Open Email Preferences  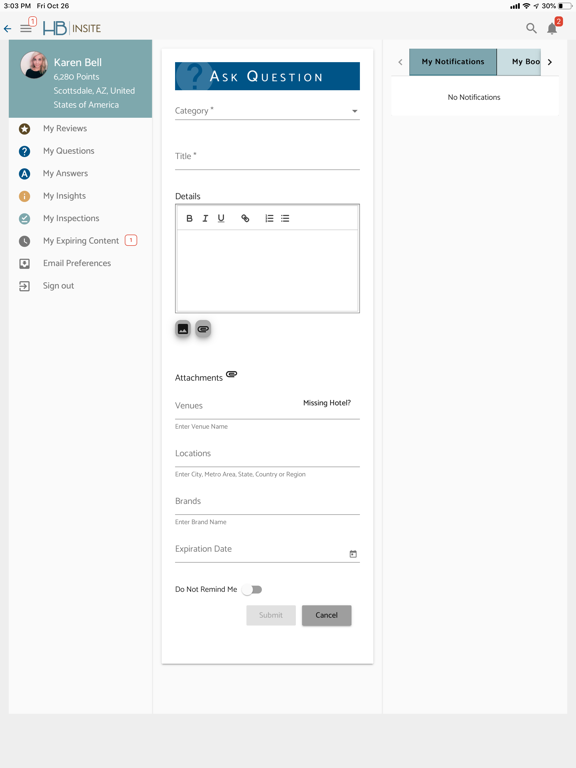(x=77, y=263)
